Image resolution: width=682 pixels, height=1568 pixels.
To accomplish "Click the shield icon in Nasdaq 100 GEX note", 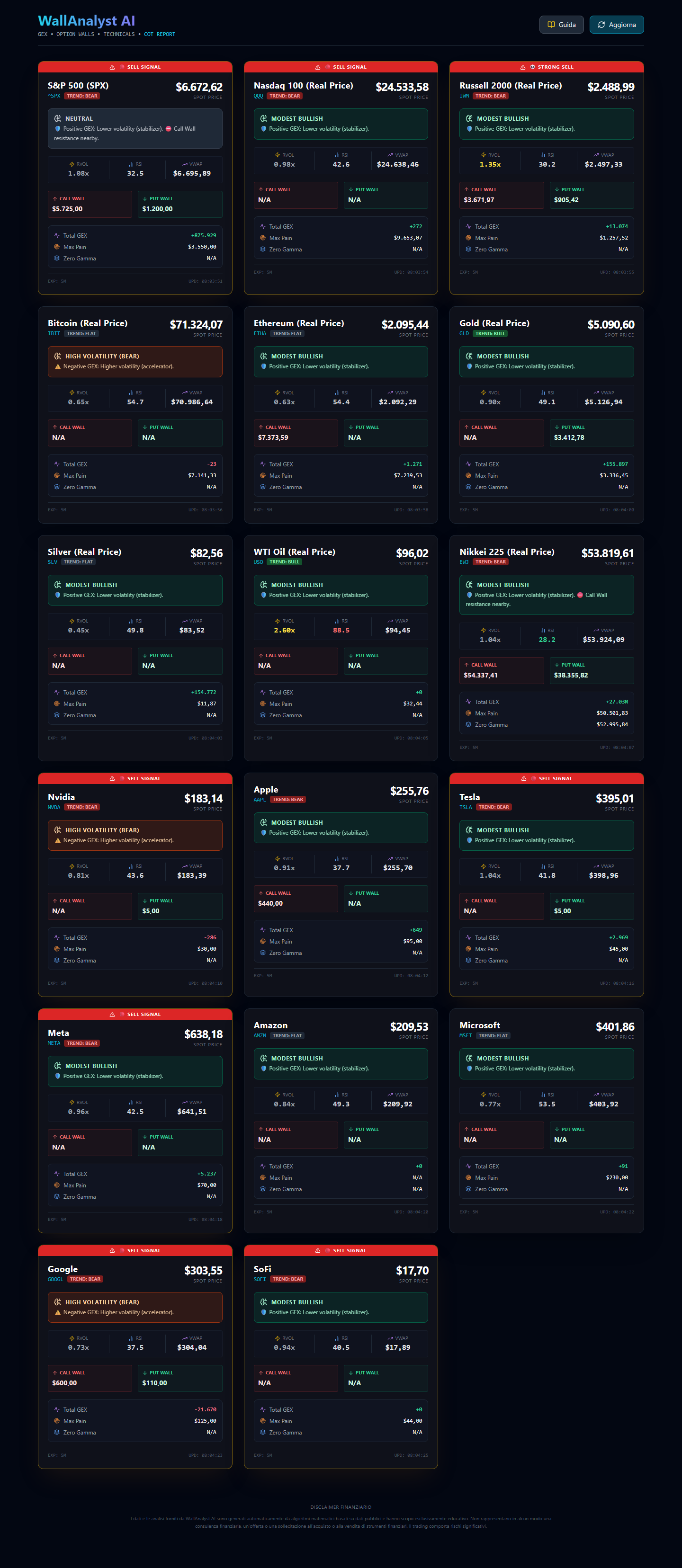I will (264, 129).
